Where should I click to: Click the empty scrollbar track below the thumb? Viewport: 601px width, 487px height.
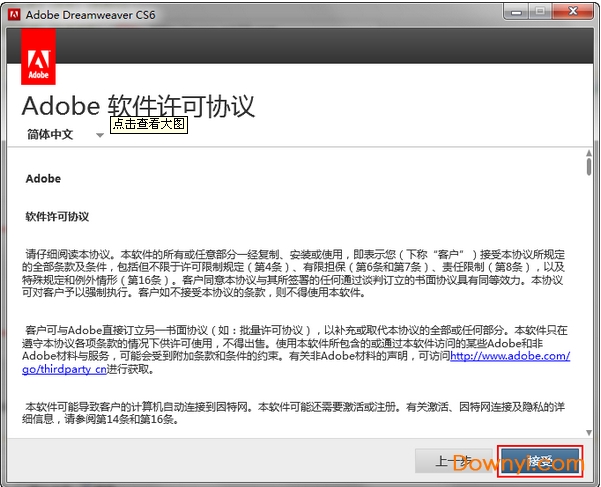pos(587,300)
